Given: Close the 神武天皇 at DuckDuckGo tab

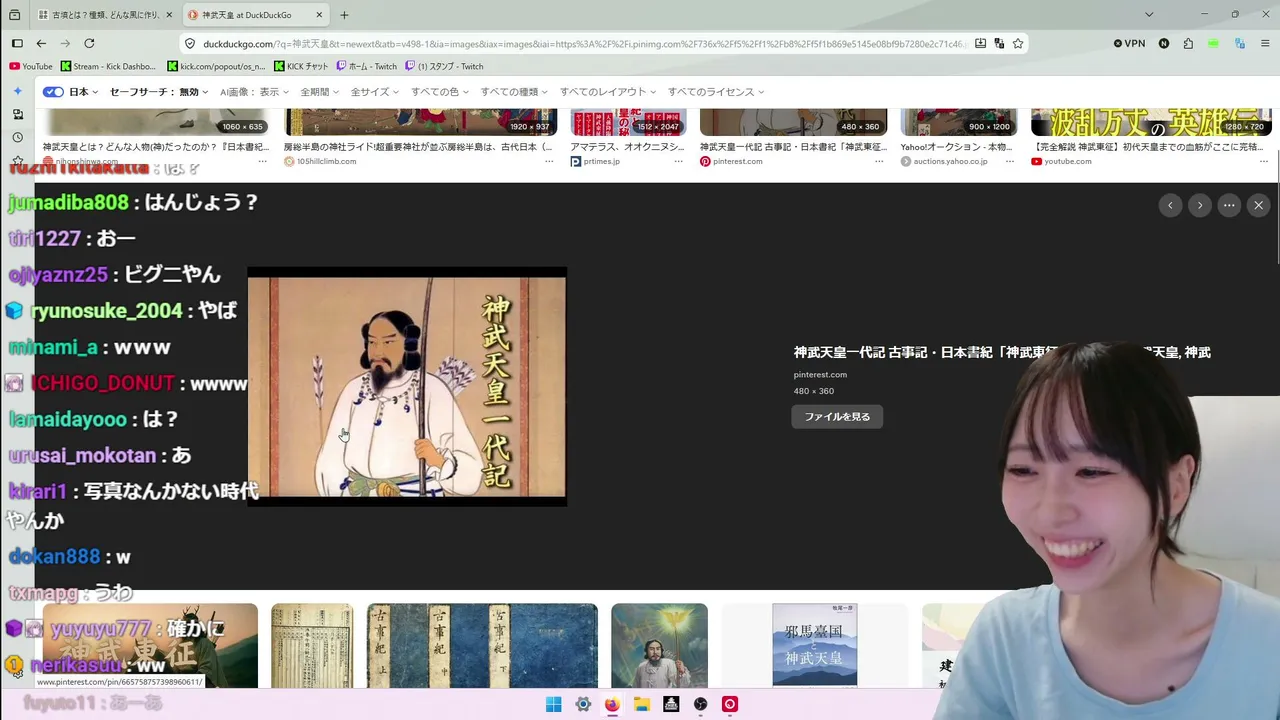Looking at the screenshot, I should [x=319, y=15].
